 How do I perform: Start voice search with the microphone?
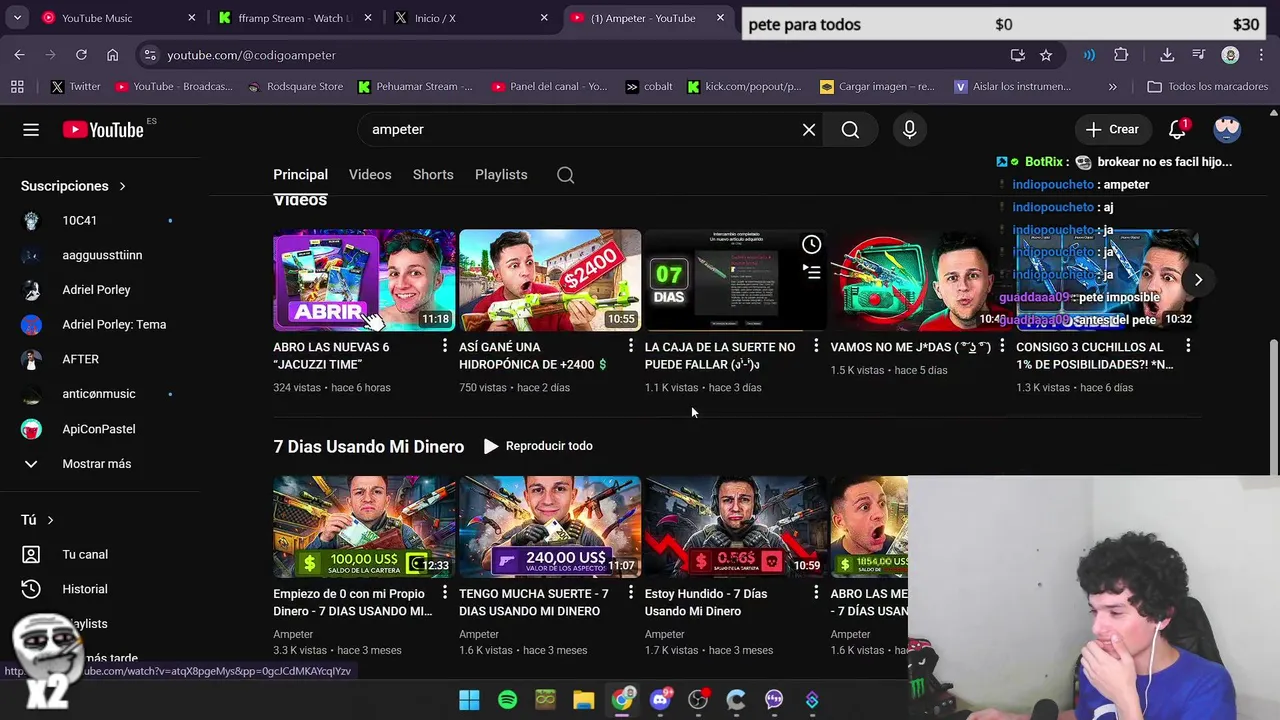[x=909, y=129]
